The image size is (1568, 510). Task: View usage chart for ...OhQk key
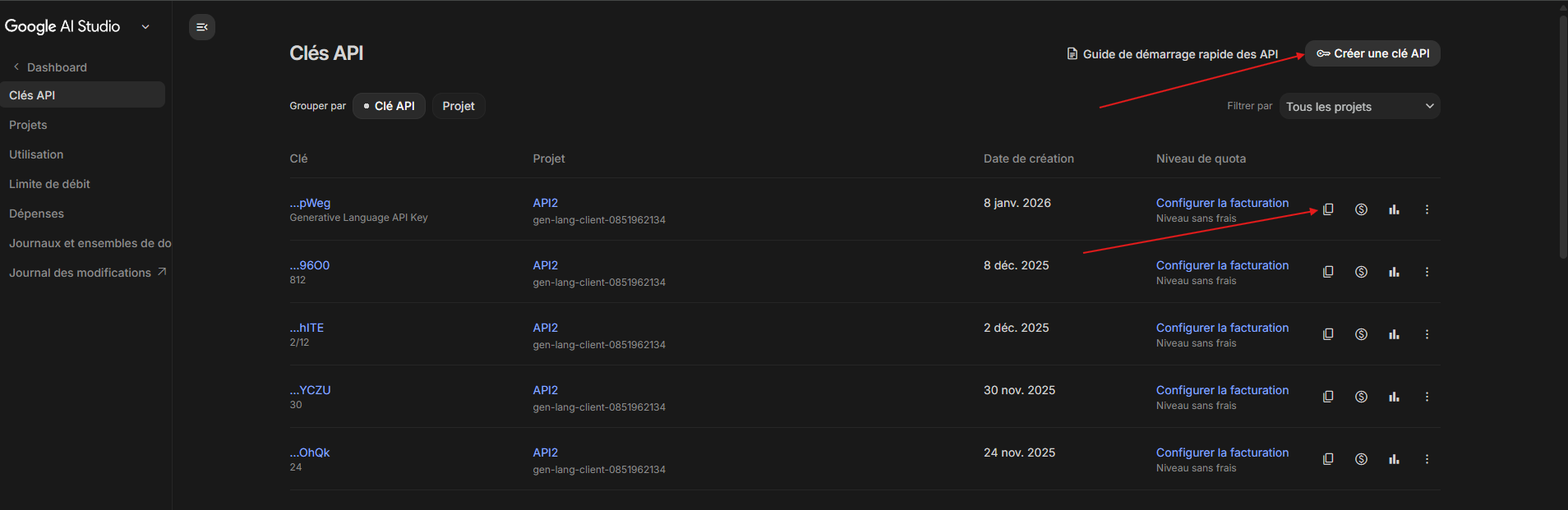click(x=1394, y=459)
